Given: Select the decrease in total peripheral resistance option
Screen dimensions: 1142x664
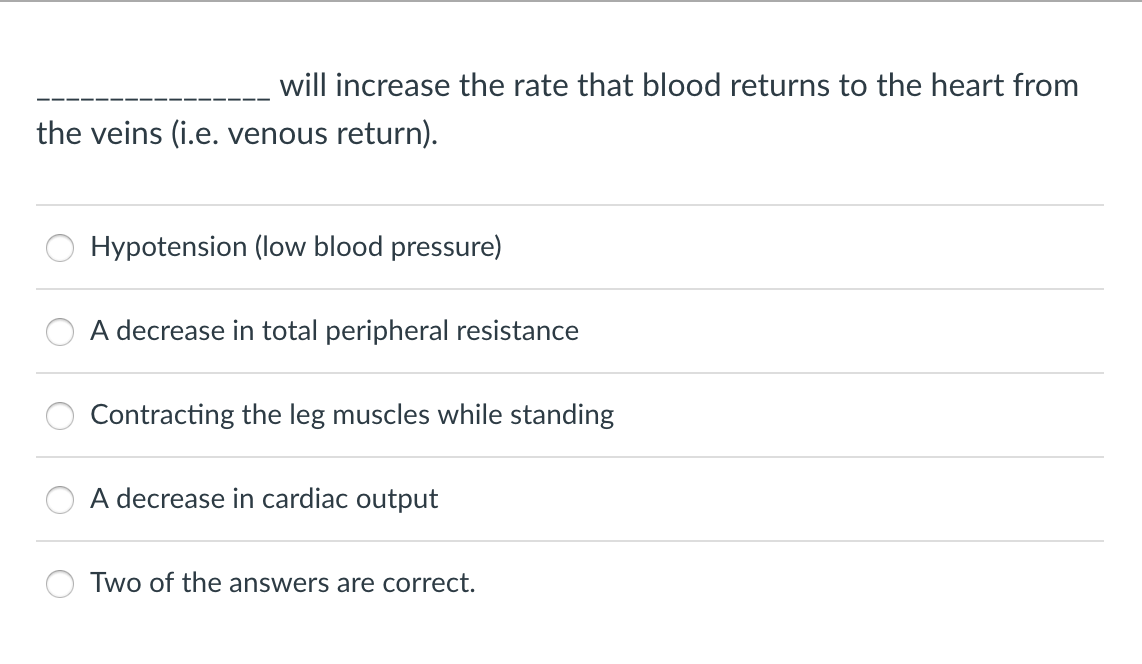Looking at the screenshot, I should click(x=59, y=332).
